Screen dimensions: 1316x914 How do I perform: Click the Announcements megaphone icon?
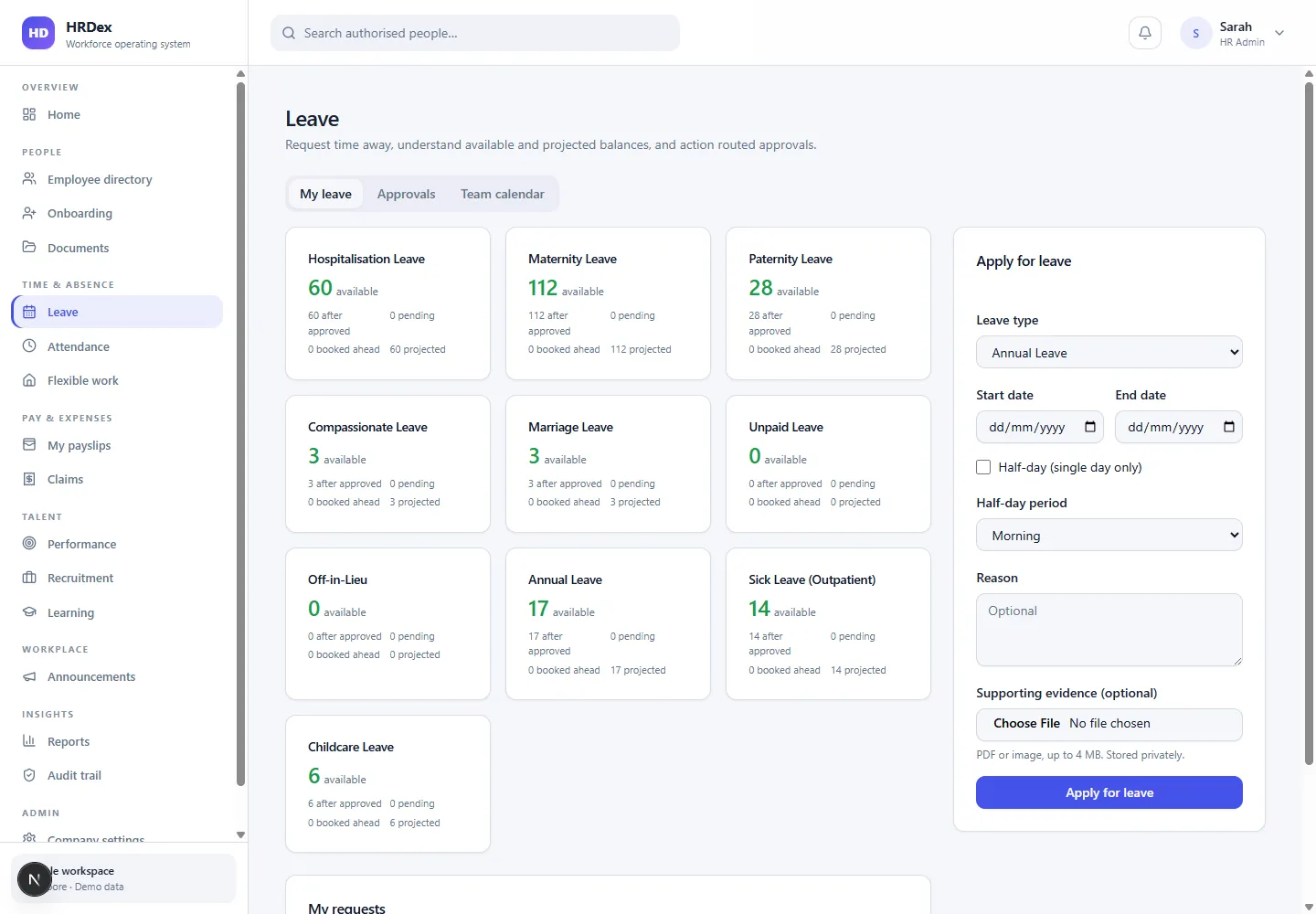(x=29, y=676)
